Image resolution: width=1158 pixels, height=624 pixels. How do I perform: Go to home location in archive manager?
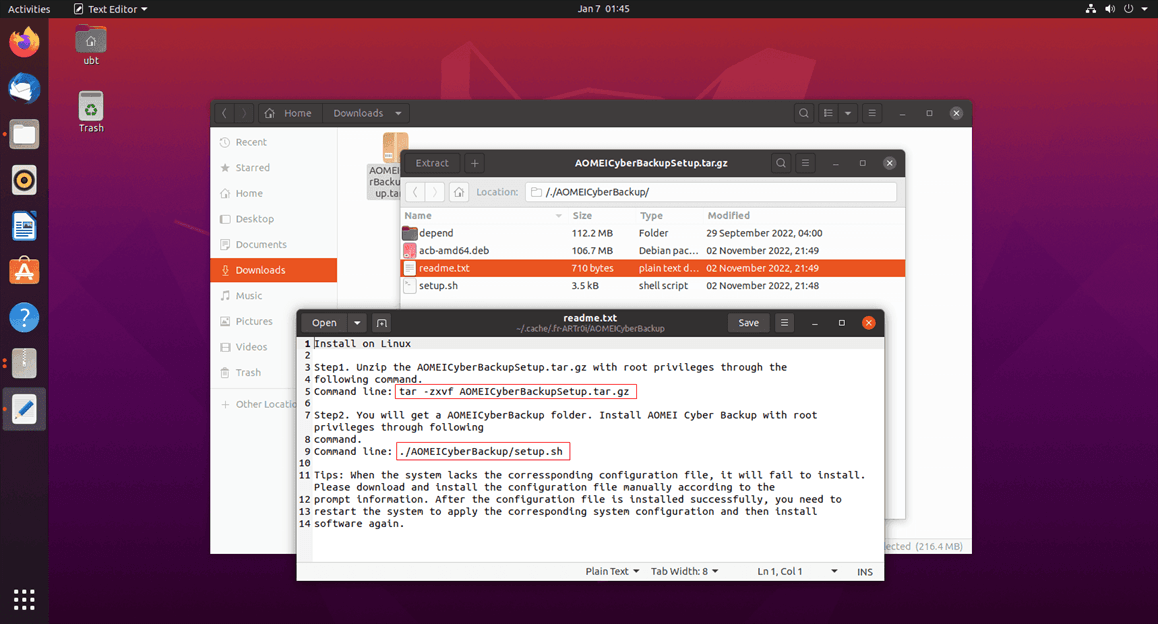pyautogui.click(x=458, y=192)
